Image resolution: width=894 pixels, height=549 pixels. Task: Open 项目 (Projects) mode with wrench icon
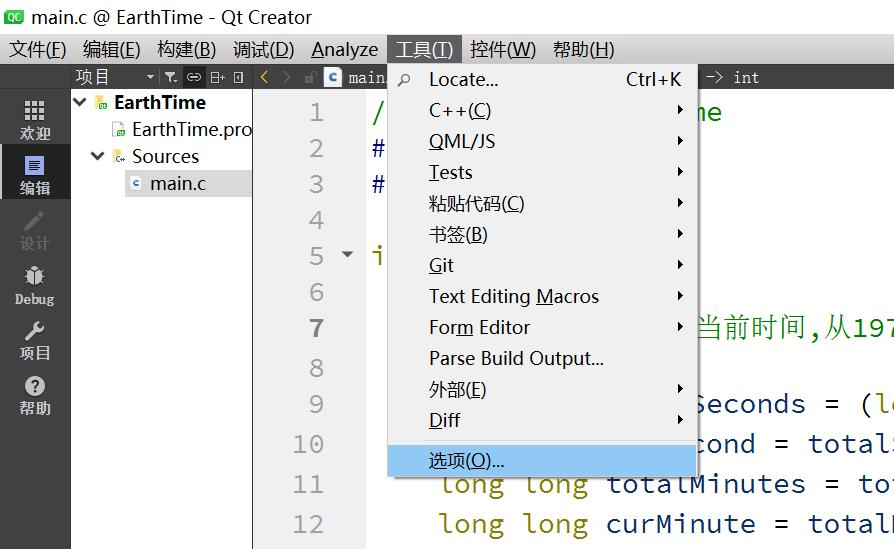pos(34,340)
